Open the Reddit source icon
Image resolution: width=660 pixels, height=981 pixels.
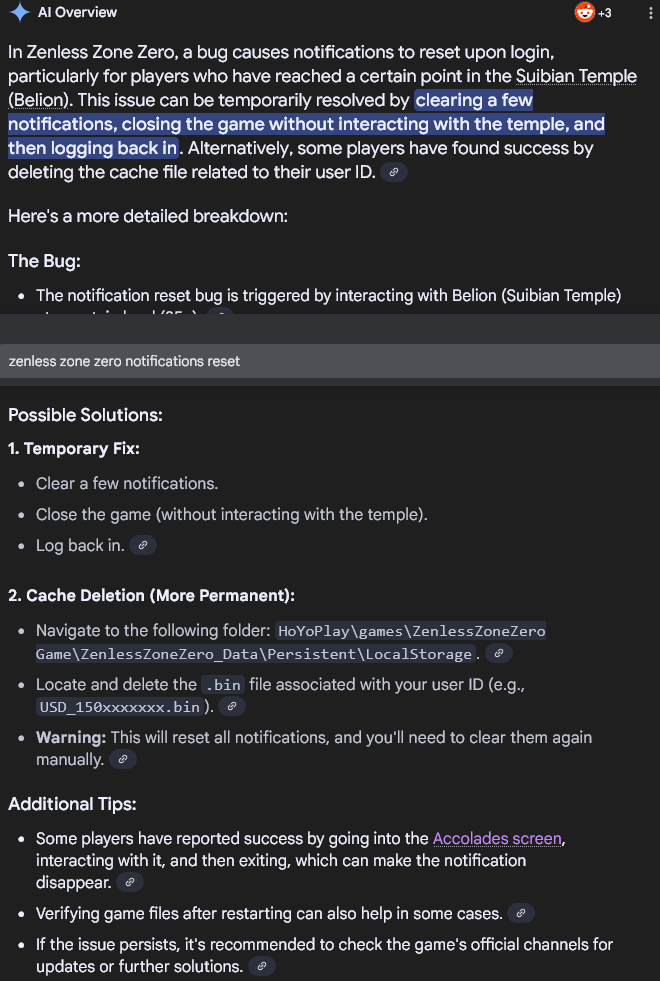(584, 13)
